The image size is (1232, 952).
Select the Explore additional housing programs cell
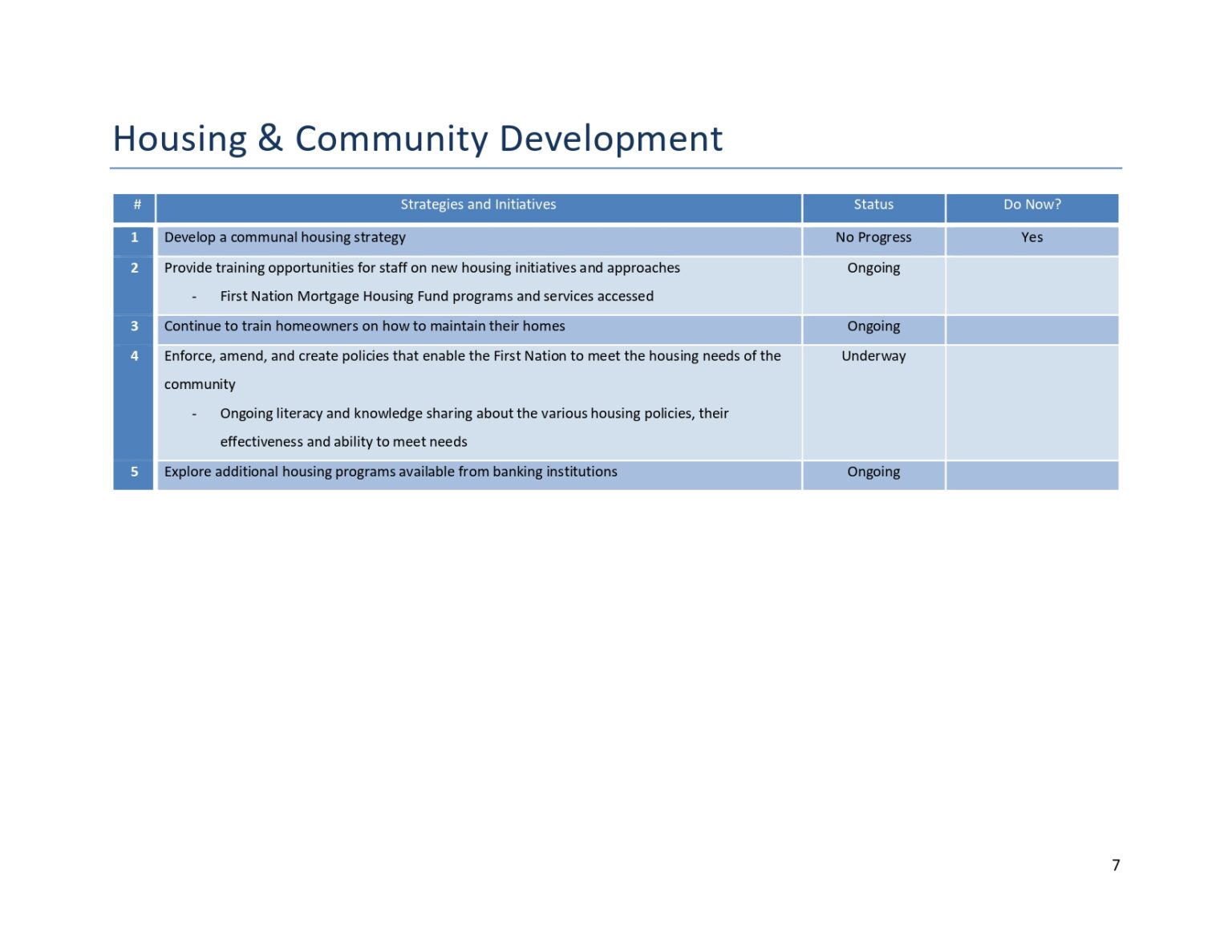tap(391, 472)
